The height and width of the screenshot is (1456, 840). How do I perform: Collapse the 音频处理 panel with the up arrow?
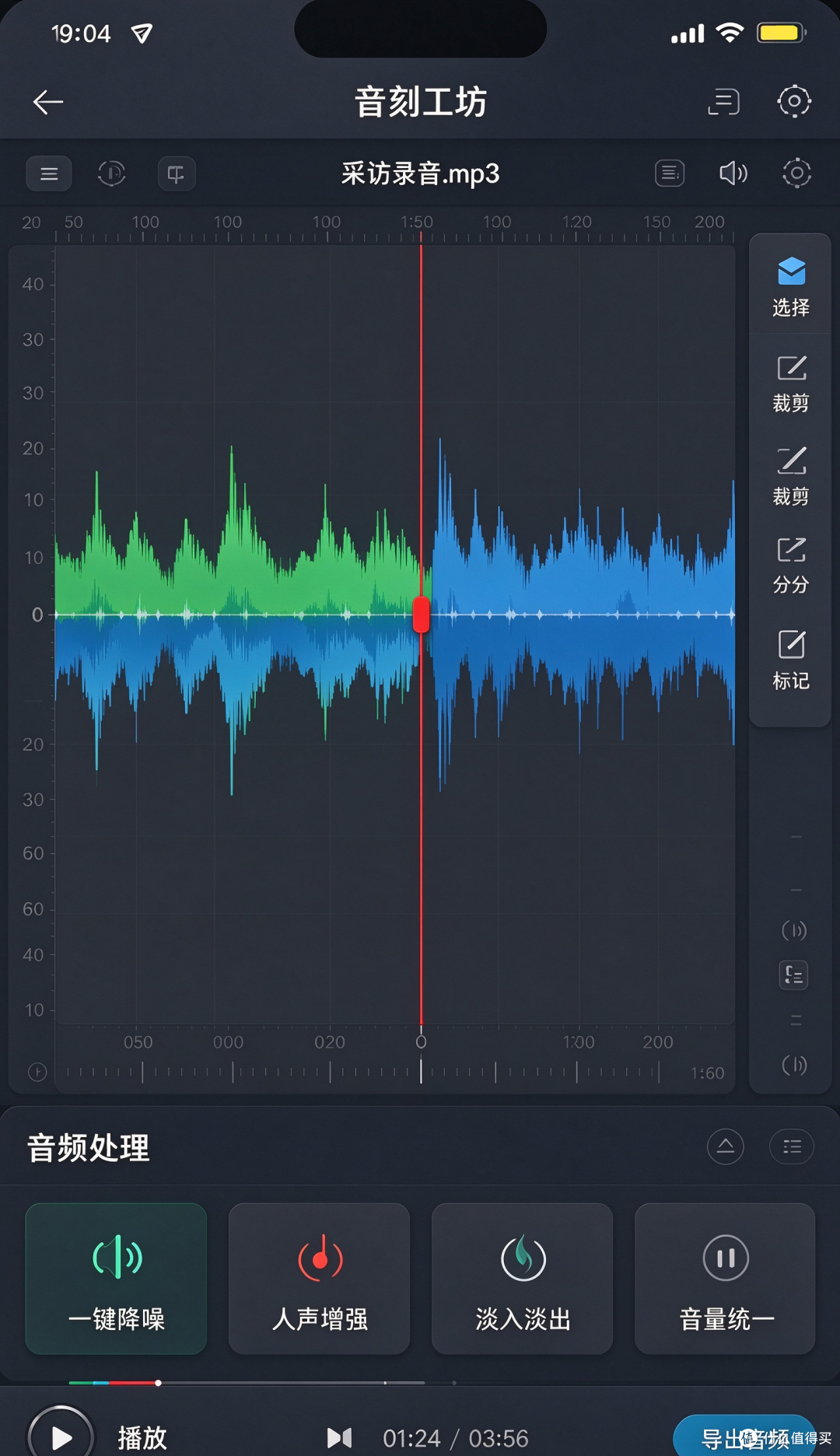click(x=726, y=1146)
